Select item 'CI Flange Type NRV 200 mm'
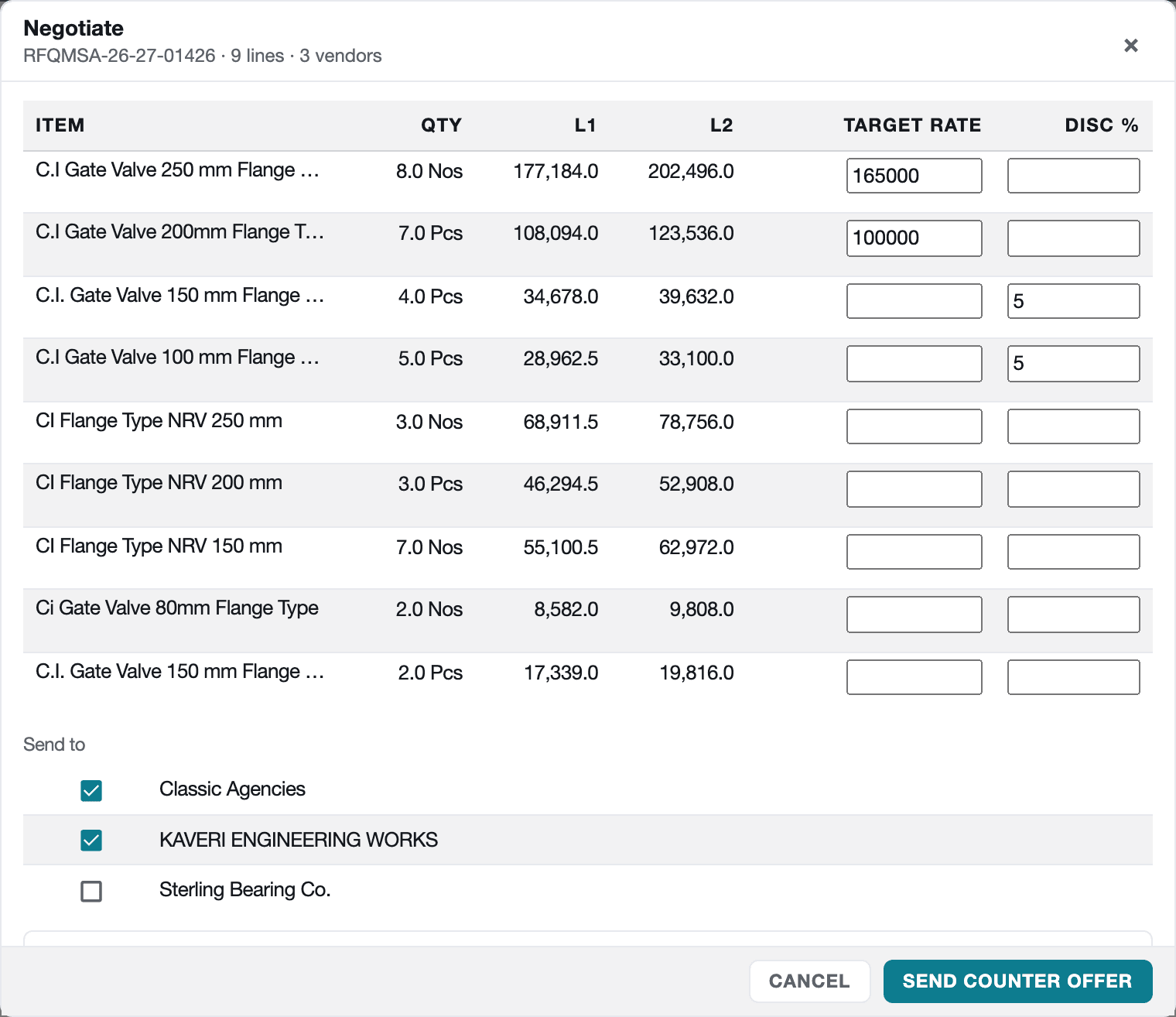Screen dimensions: 1176x1017 tap(159, 483)
